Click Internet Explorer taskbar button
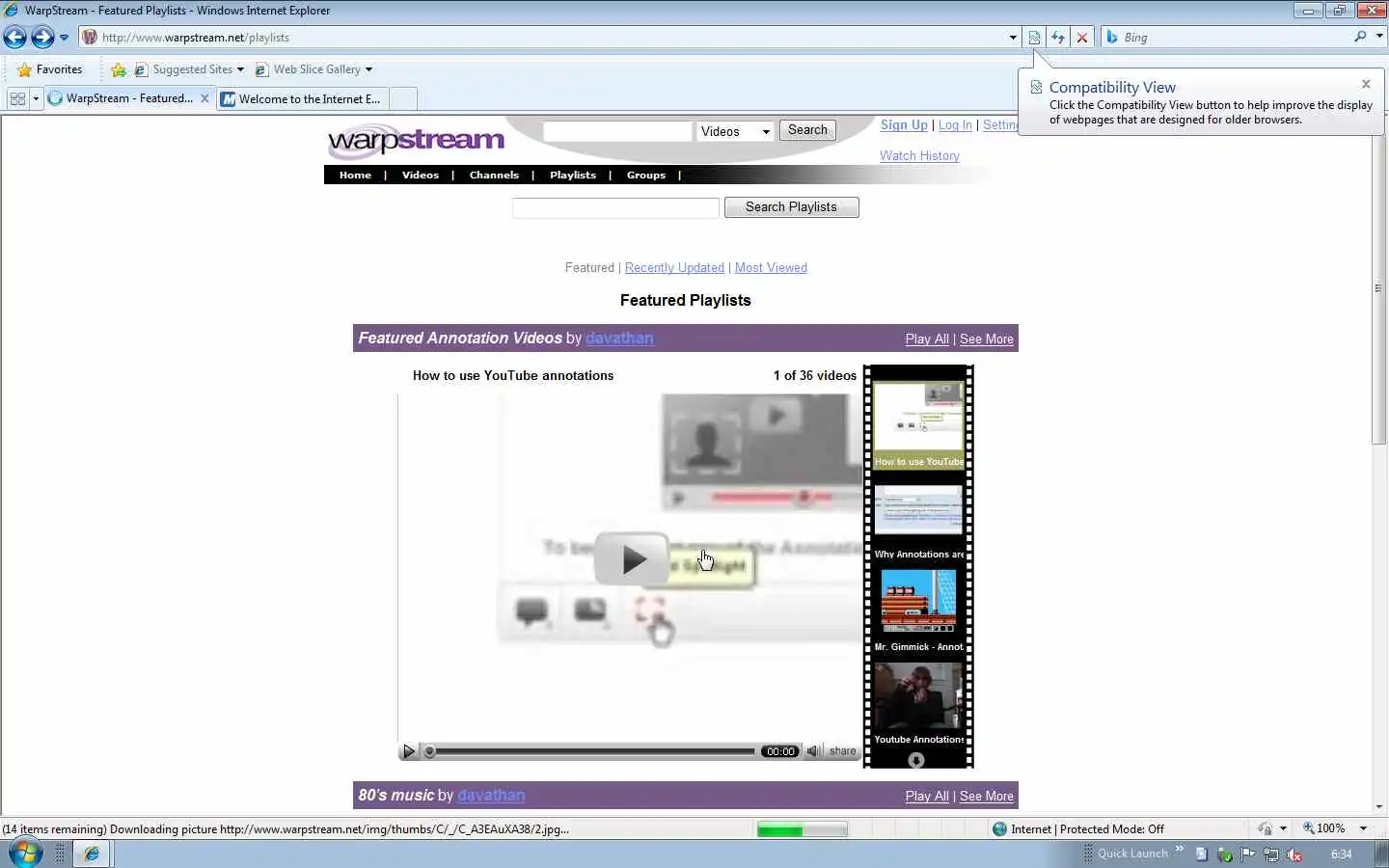 (92, 854)
